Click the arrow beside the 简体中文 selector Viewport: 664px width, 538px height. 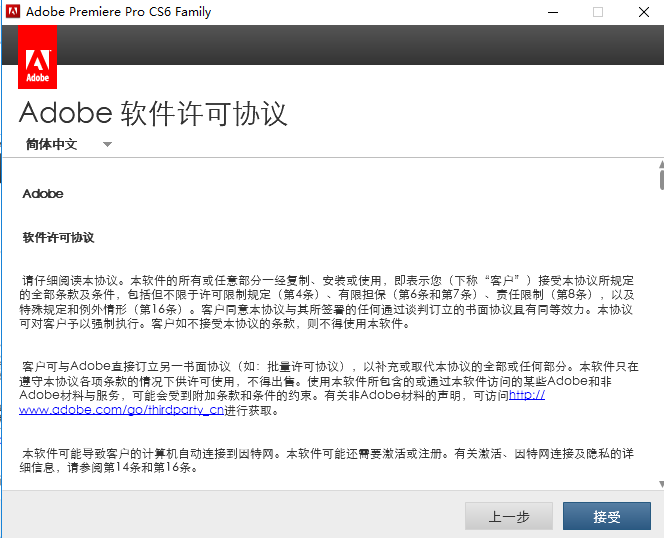107,145
